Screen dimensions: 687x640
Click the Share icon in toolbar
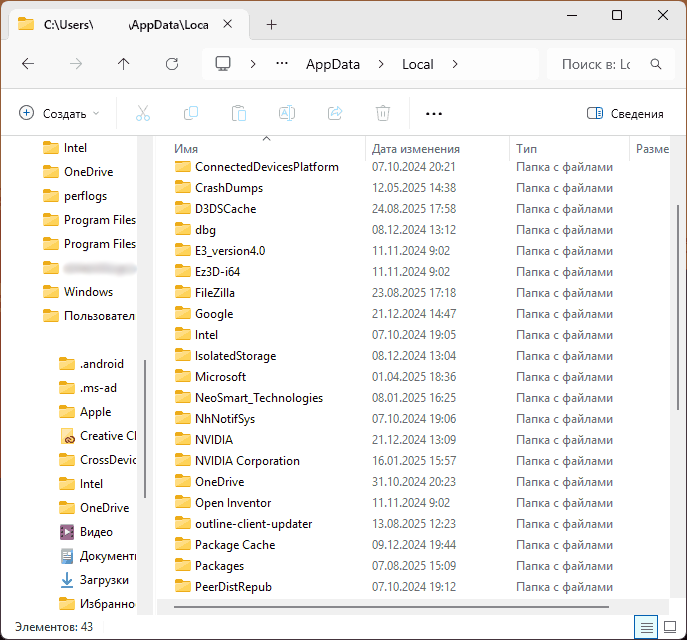pyautogui.click(x=335, y=113)
